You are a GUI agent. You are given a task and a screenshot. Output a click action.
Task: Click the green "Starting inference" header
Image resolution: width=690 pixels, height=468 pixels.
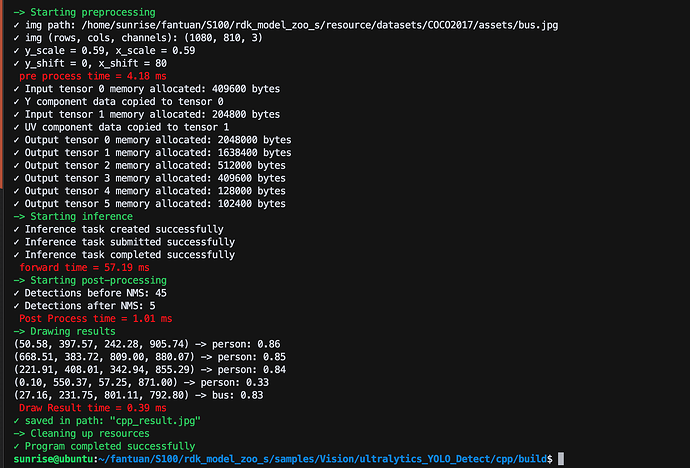tap(72, 216)
